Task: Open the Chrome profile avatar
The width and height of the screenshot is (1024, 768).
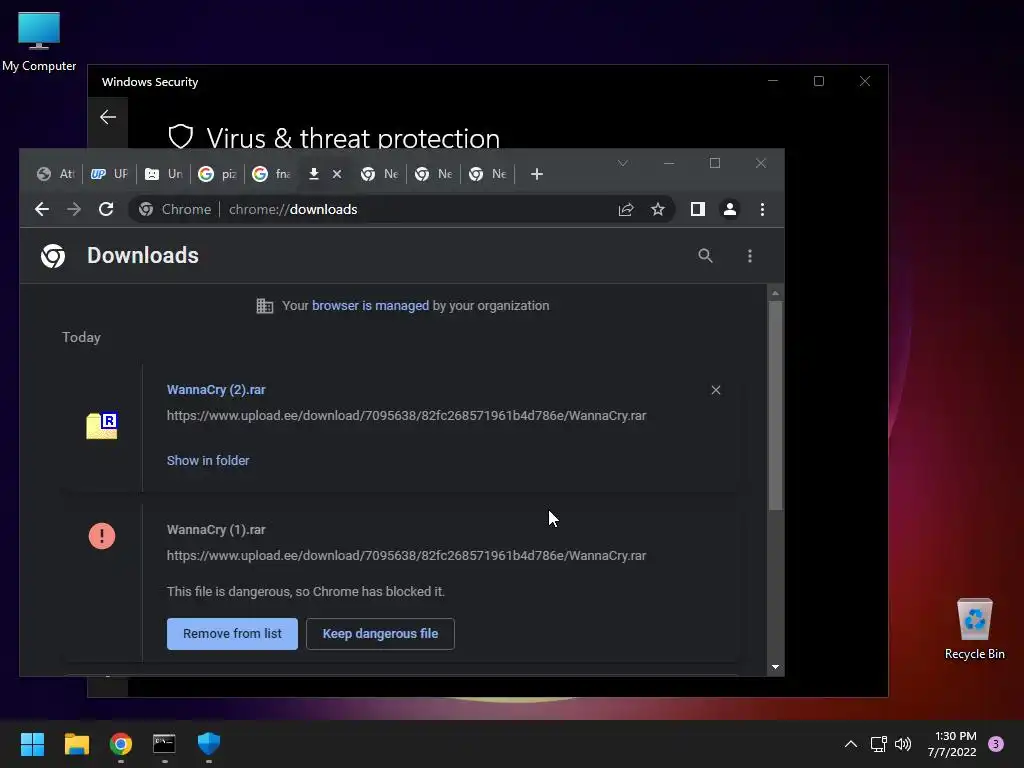Action: pos(729,209)
